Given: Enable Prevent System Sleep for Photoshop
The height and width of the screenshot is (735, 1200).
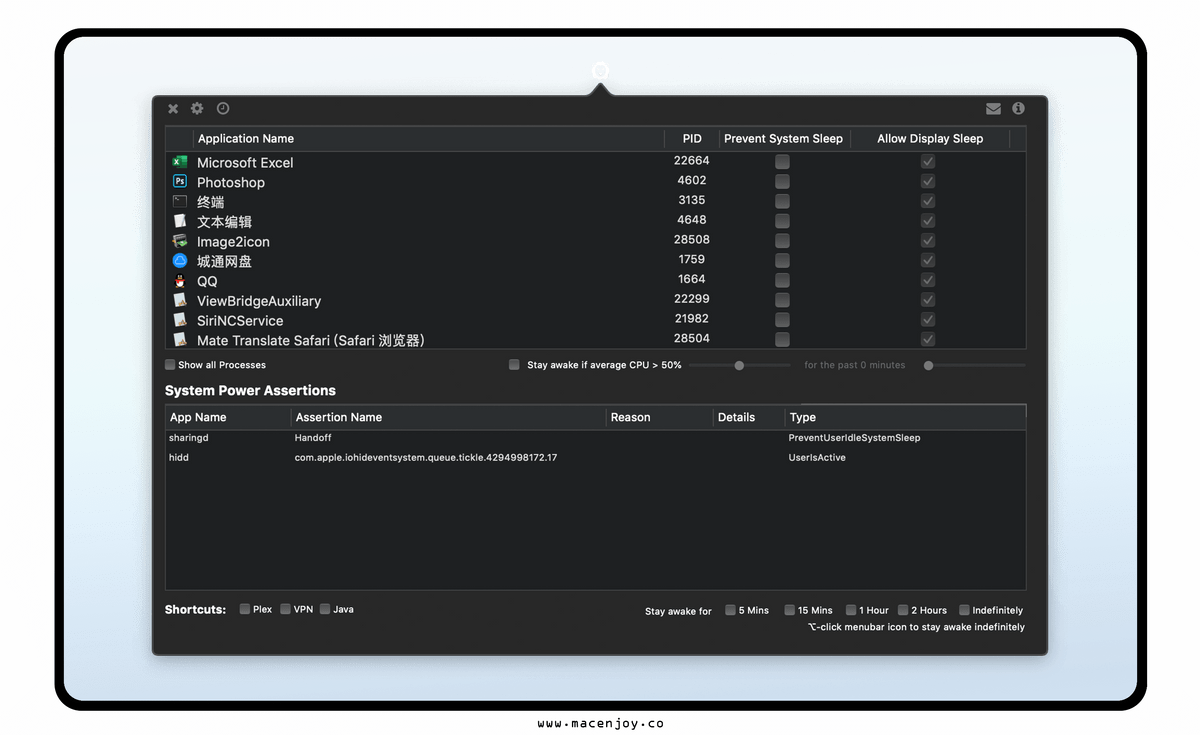Looking at the screenshot, I should pos(782,181).
